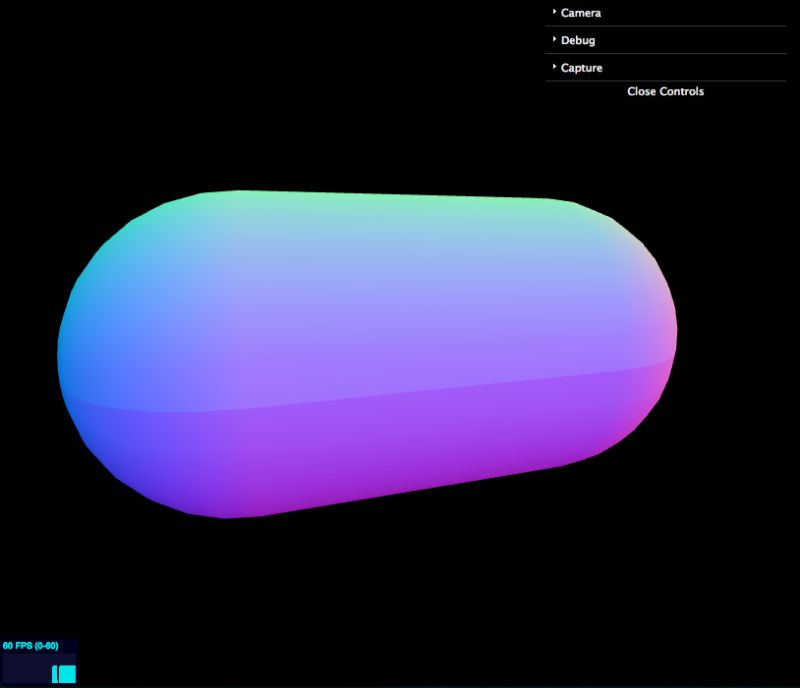Click Close Controls to collapse the GUI
800x688 pixels.
point(664,91)
